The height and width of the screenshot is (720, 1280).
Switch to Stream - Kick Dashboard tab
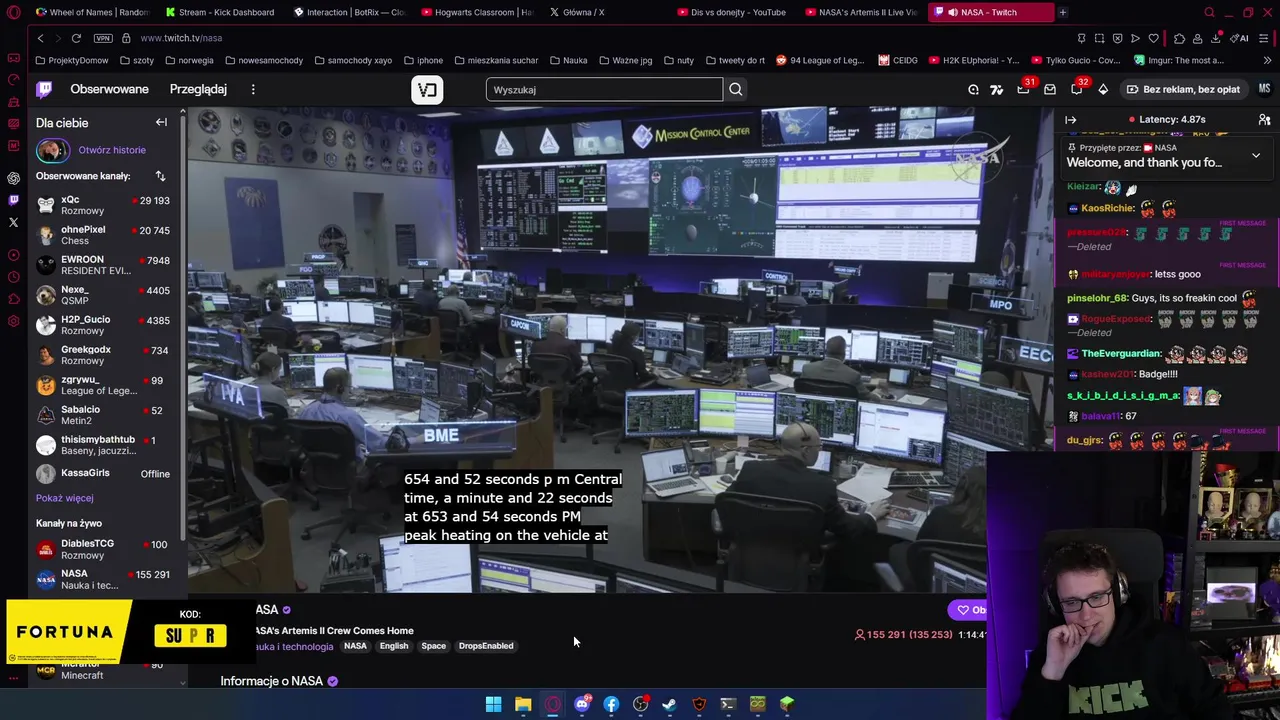[x=220, y=12]
